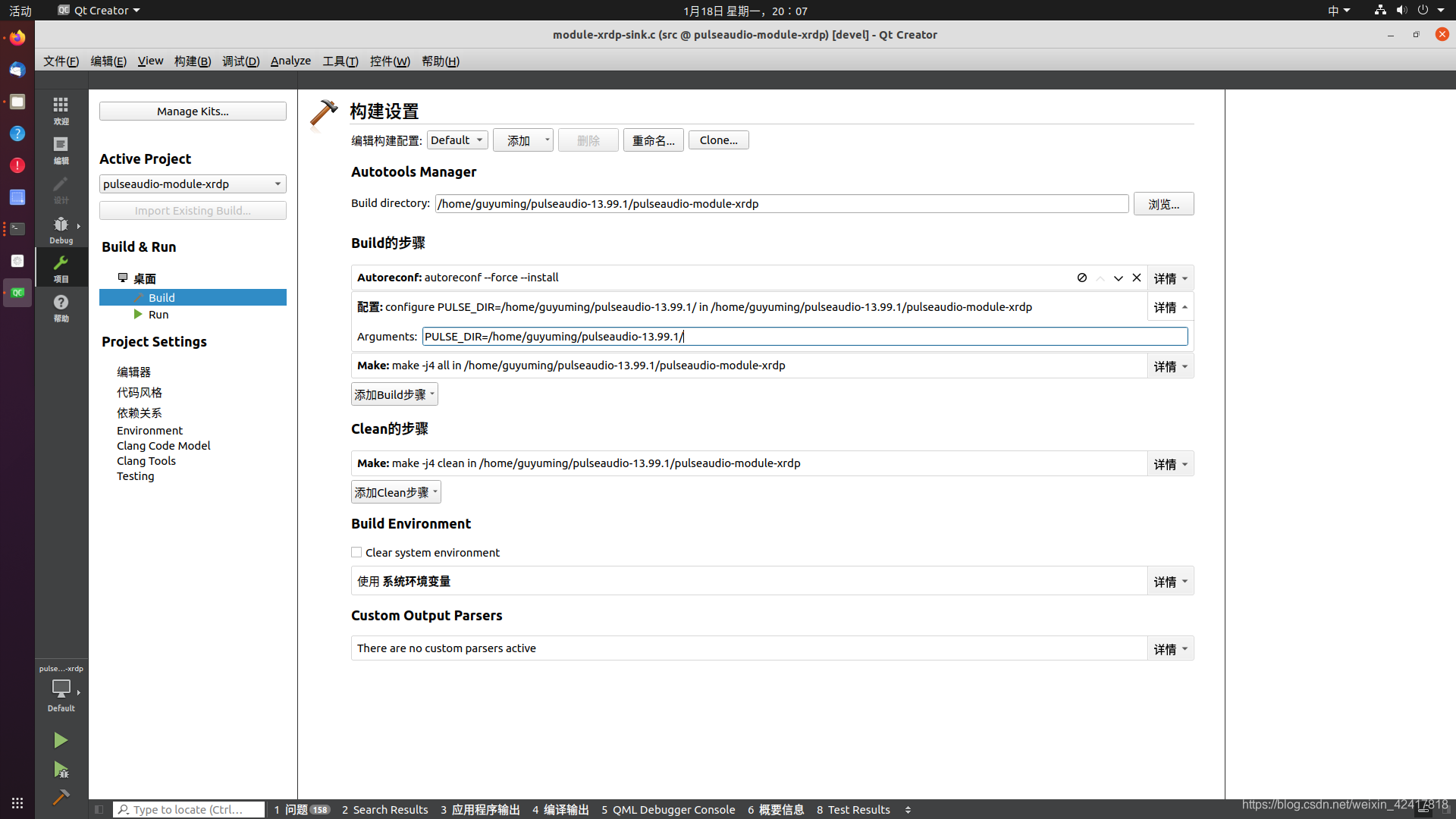
Task: Click the Manage Kits button
Action: pos(193,111)
